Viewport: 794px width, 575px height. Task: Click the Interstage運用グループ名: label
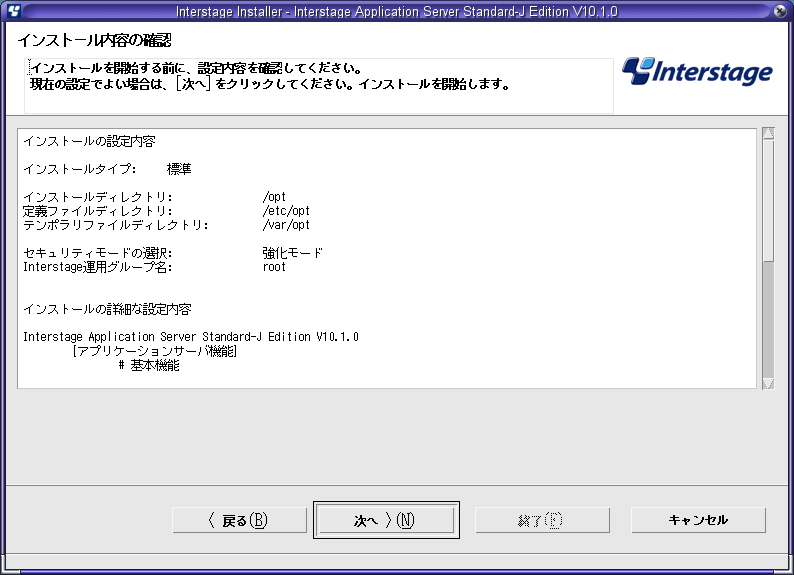tap(98, 267)
